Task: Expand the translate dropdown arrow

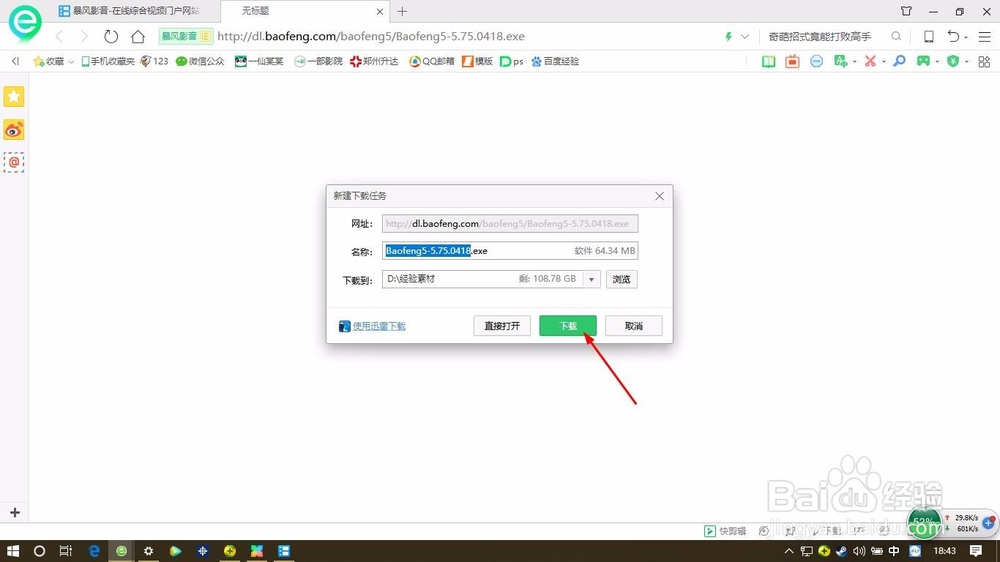Action: click(855, 62)
